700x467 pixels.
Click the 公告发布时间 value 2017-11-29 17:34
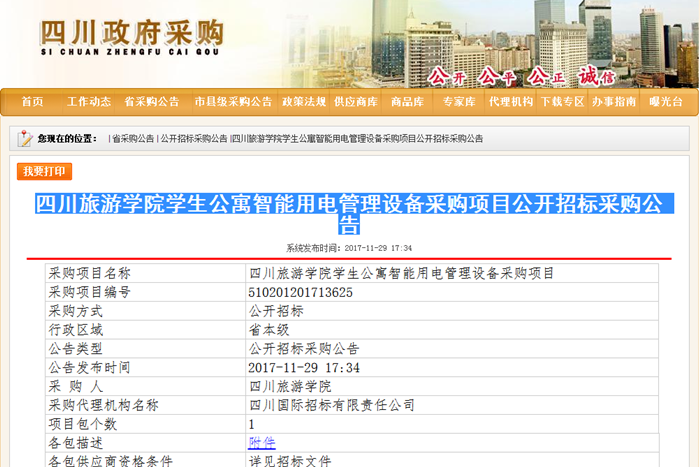click(x=304, y=368)
